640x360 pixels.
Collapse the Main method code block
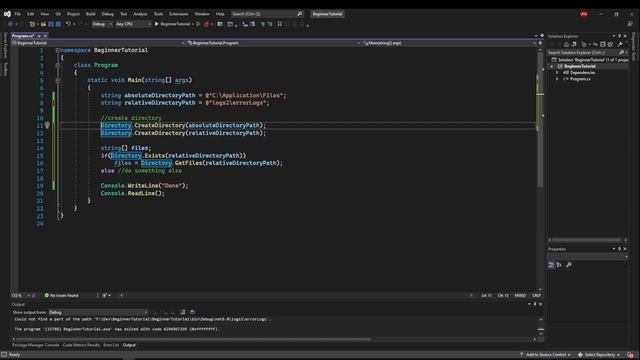pos(58,80)
